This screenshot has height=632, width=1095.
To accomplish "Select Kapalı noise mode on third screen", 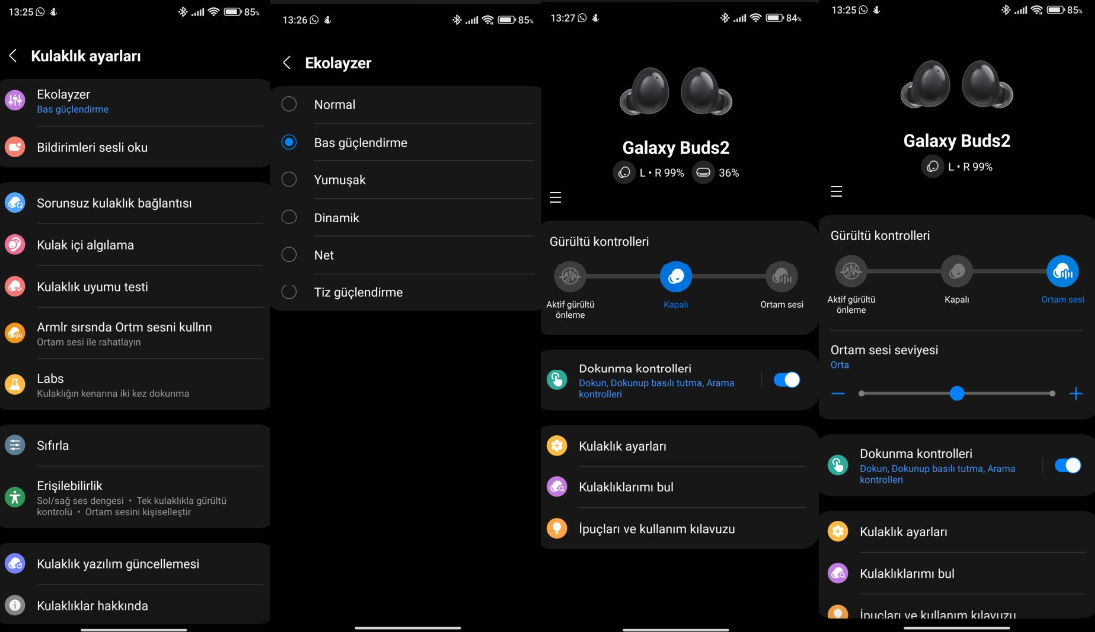I will coord(675,277).
